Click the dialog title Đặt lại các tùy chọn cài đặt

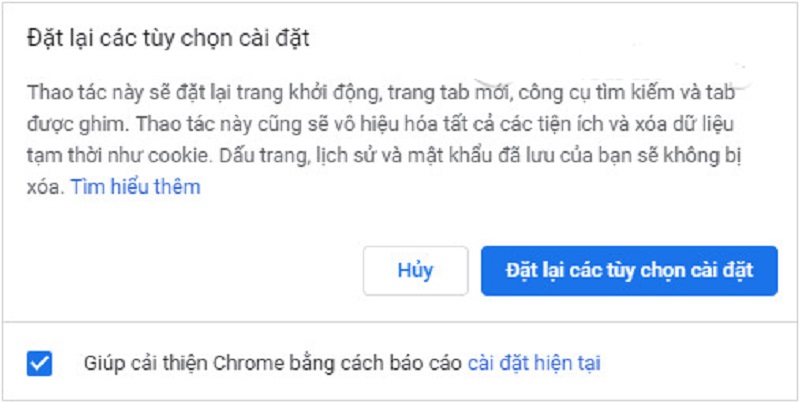[x=168, y=39]
